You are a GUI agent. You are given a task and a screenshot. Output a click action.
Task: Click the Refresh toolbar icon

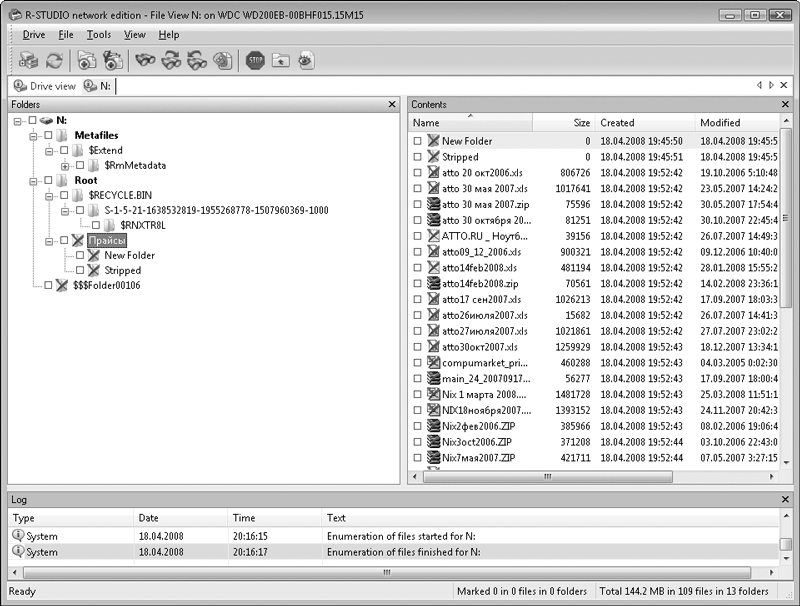54,61
